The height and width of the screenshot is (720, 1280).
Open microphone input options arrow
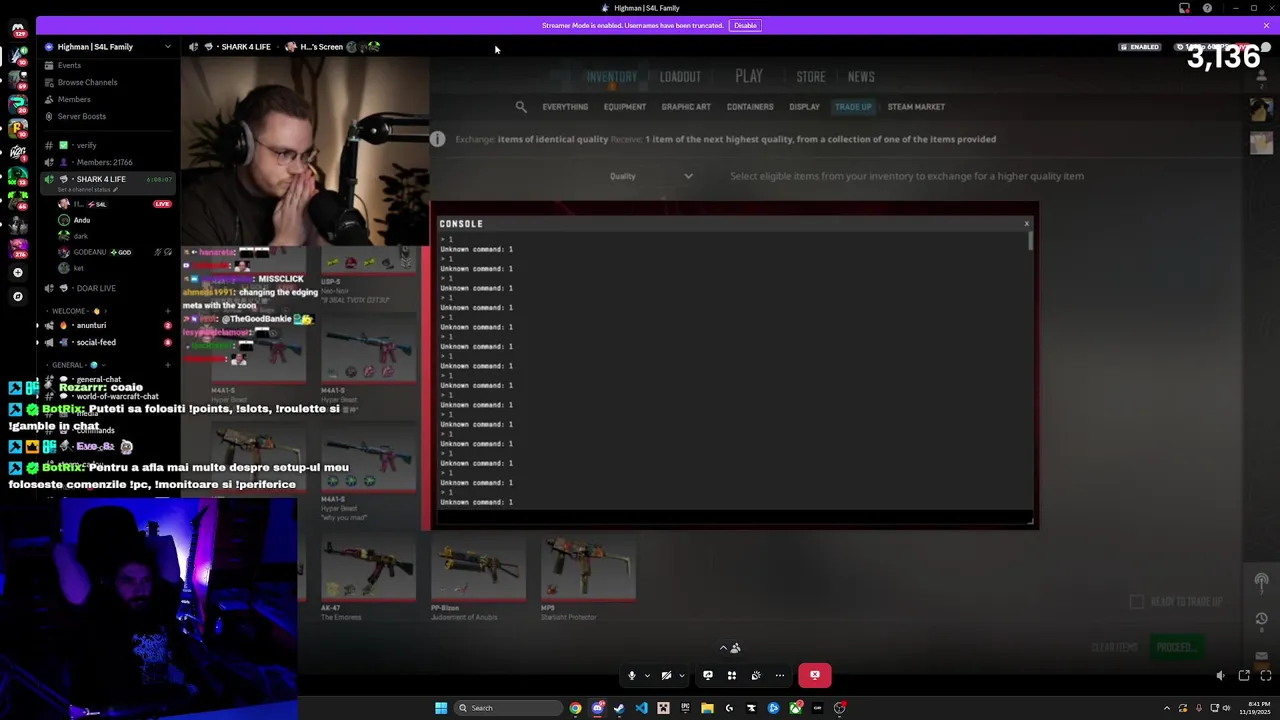click(x=647, y=676)
